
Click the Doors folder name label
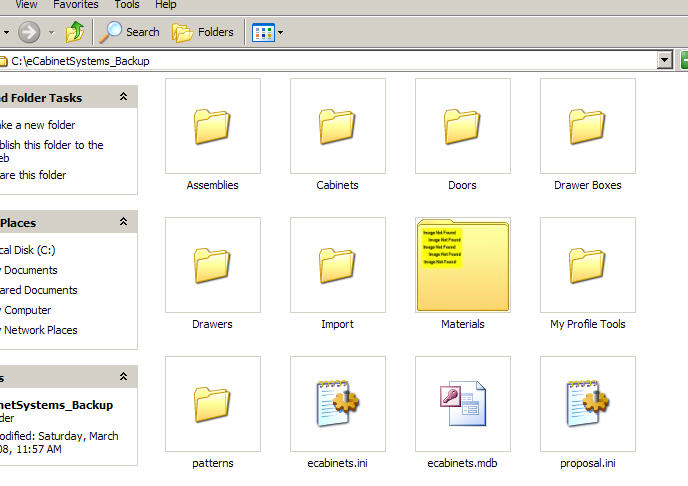462,186
